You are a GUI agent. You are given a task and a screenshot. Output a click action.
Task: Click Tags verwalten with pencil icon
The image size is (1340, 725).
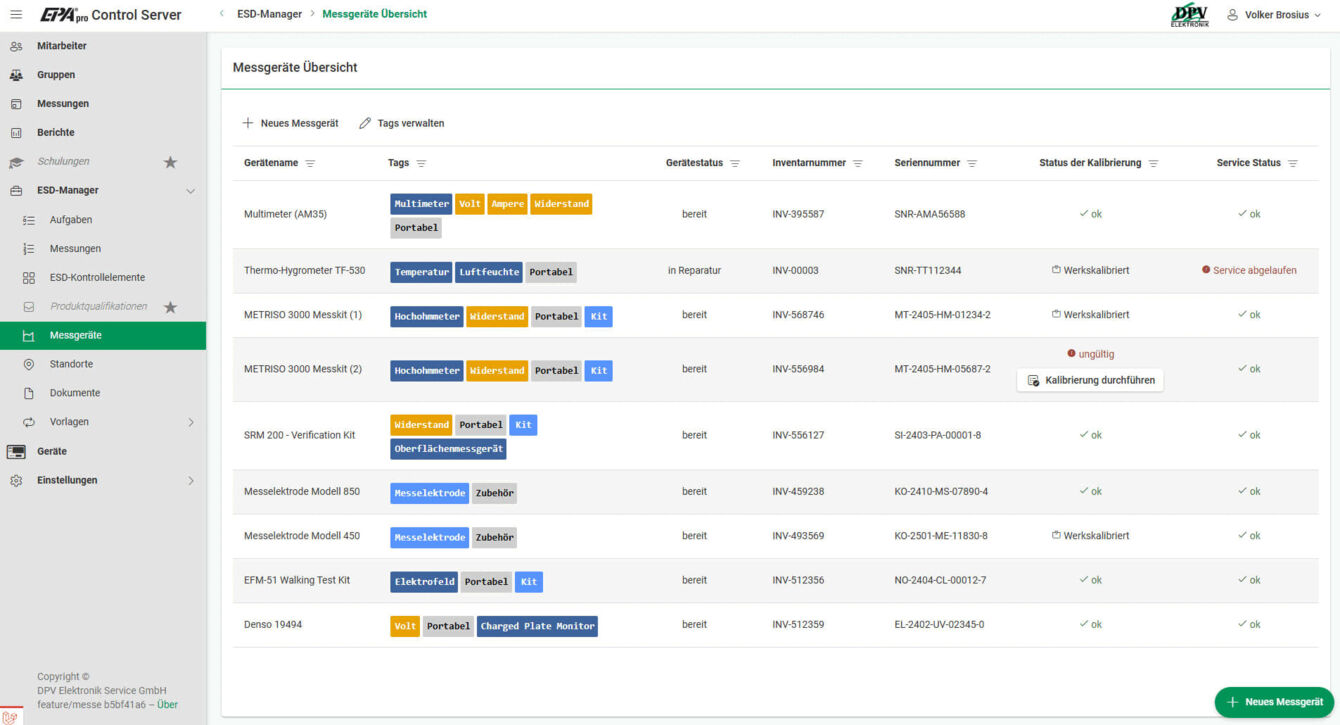(402, 123)
